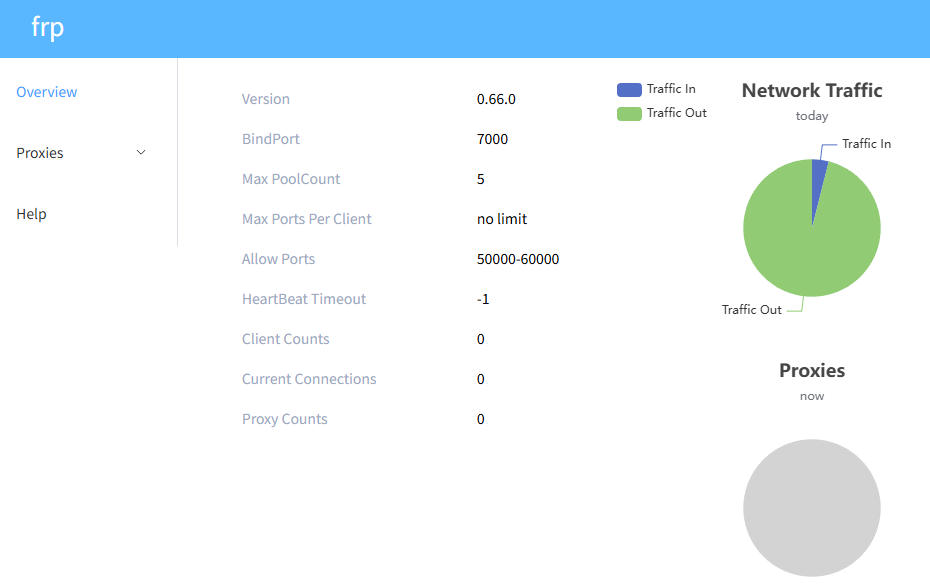Toggle the Traffic In legend swatch
This screenshot has height=585, width=930.
(629, 90)
